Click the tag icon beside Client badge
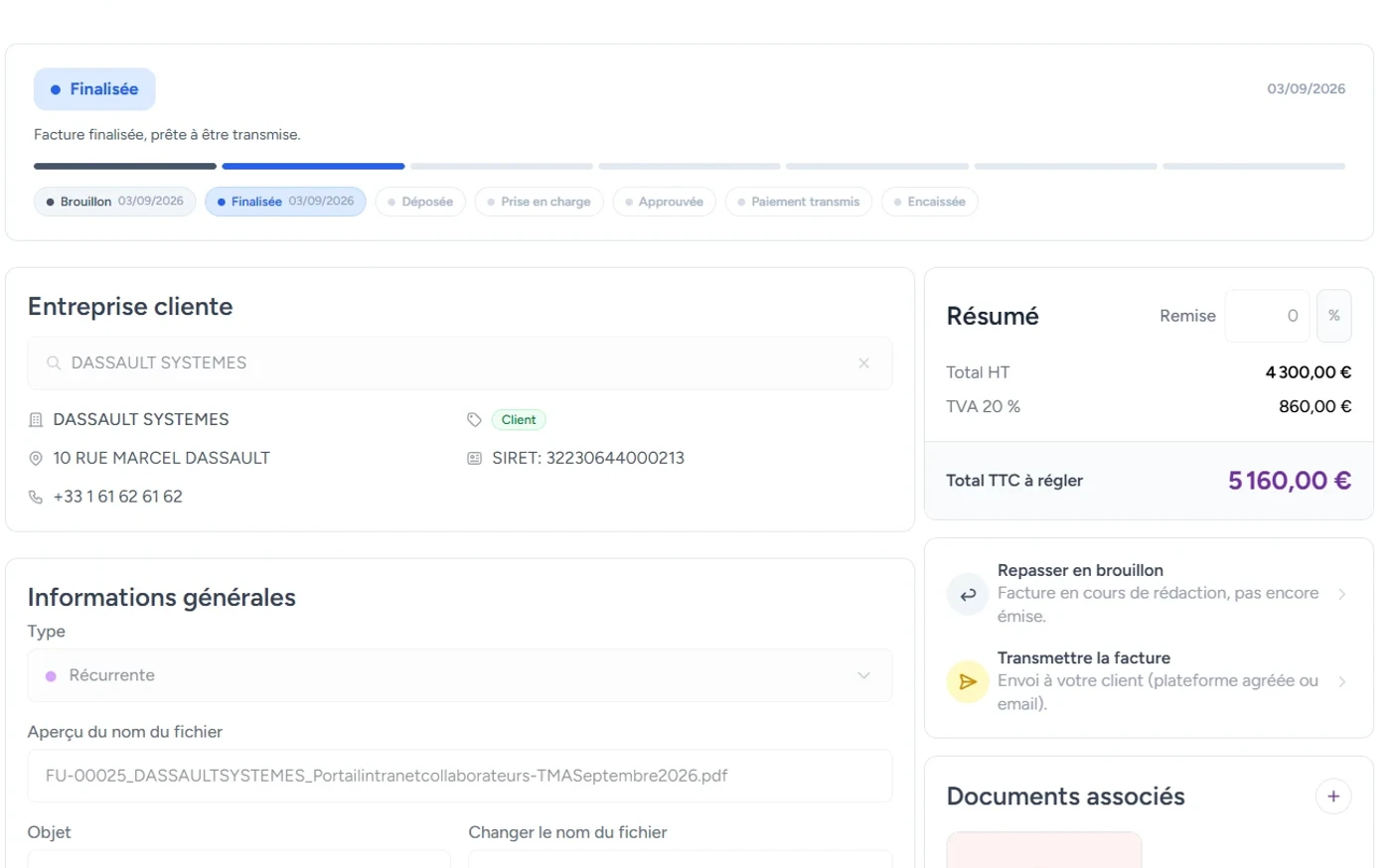 tap(474, 420)
